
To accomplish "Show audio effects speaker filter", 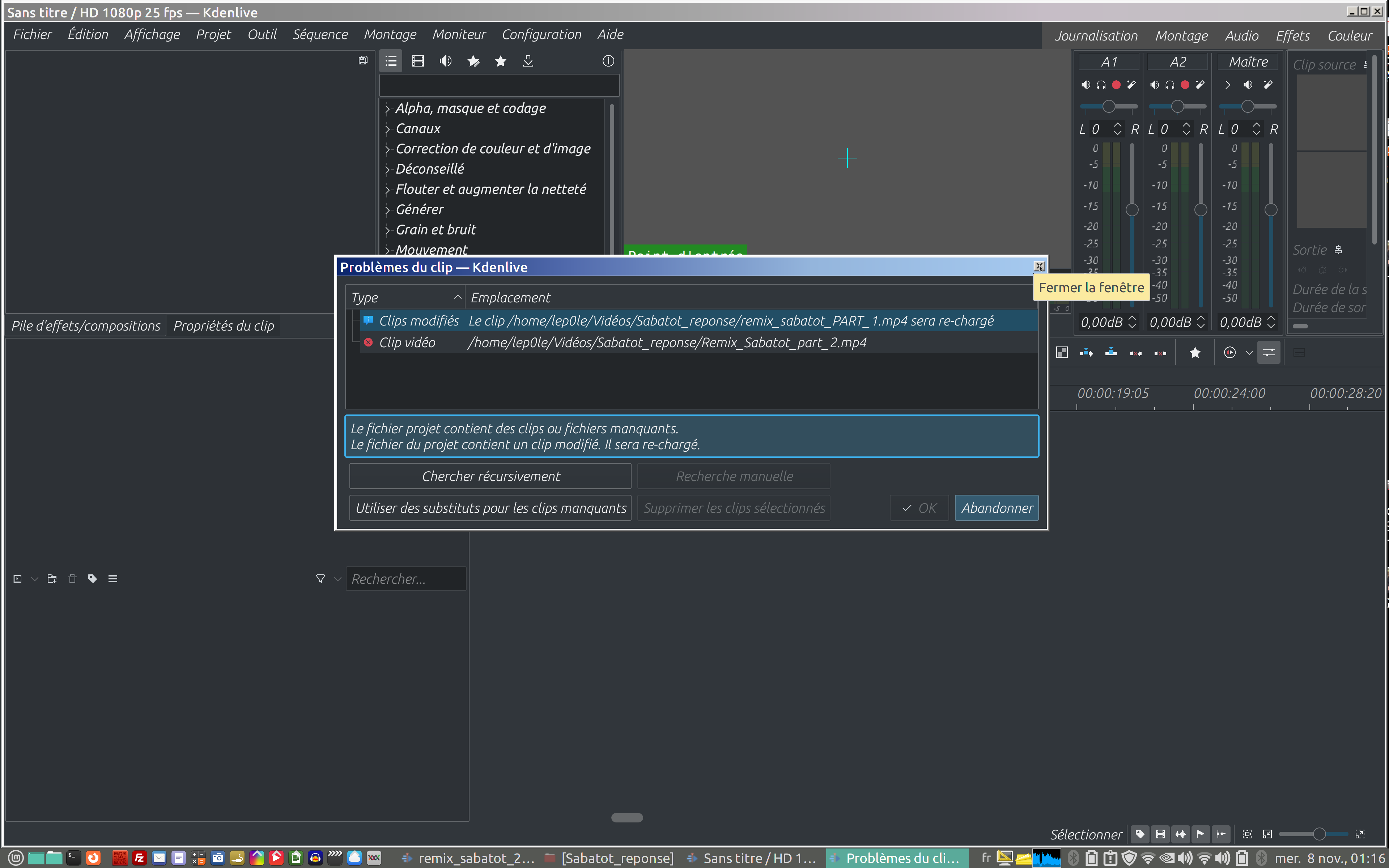I will click(445, 61).
